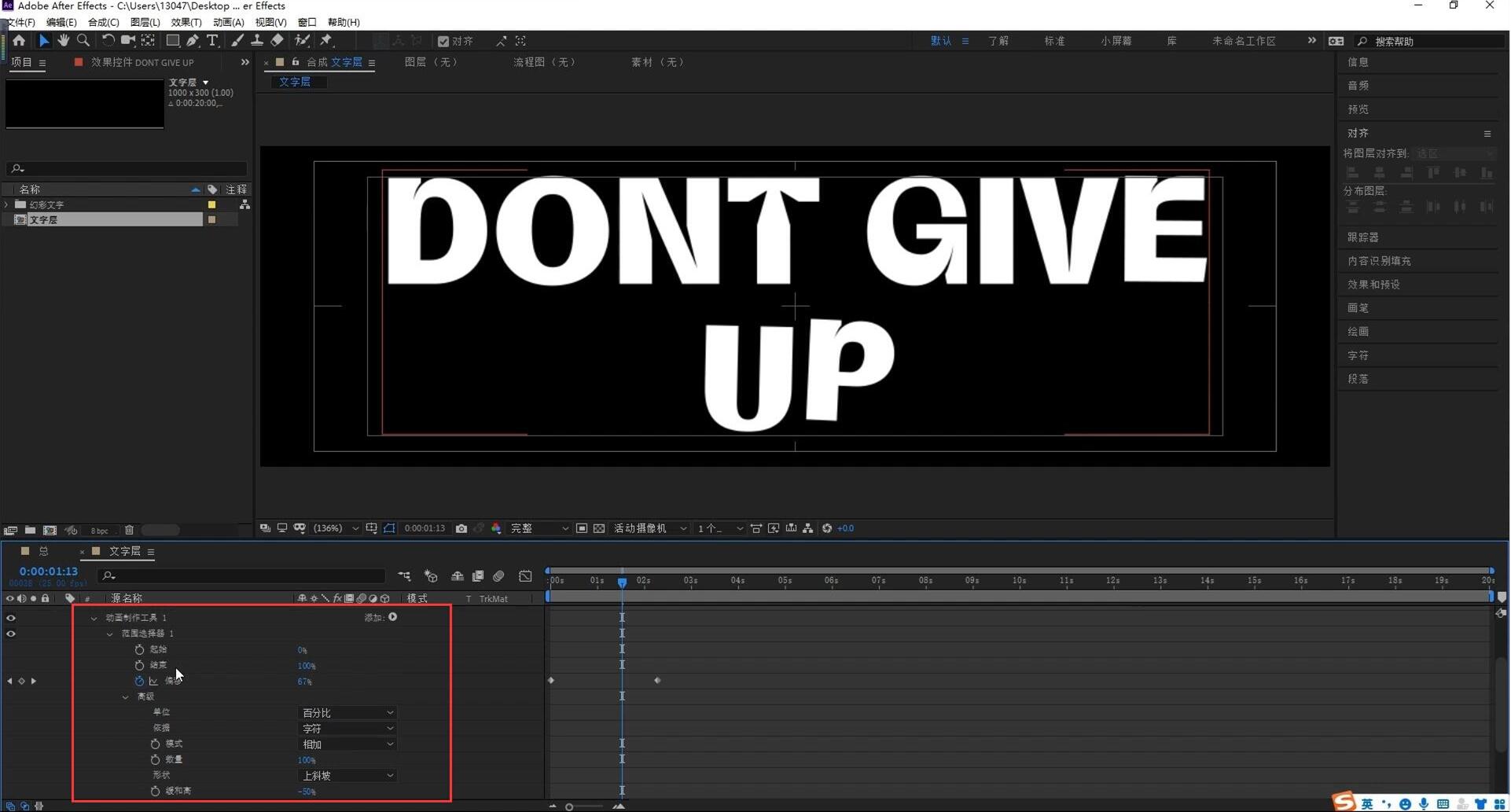
Task: Select the Zoom magnifier tool
Action: tap(83, 41)
